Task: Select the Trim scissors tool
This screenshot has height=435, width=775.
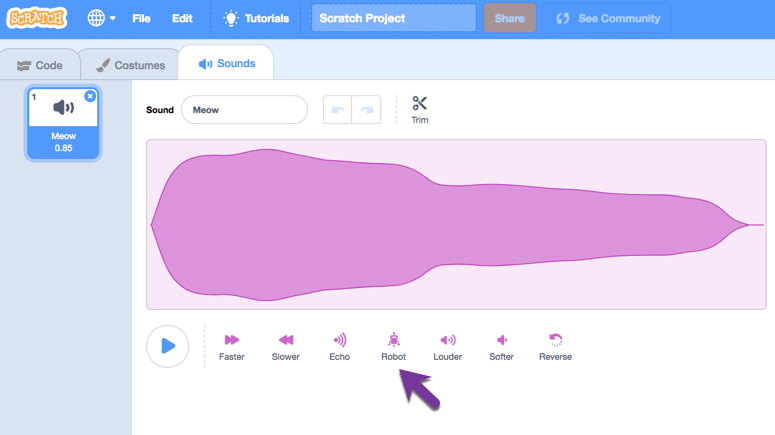Action: click(420, 110)
